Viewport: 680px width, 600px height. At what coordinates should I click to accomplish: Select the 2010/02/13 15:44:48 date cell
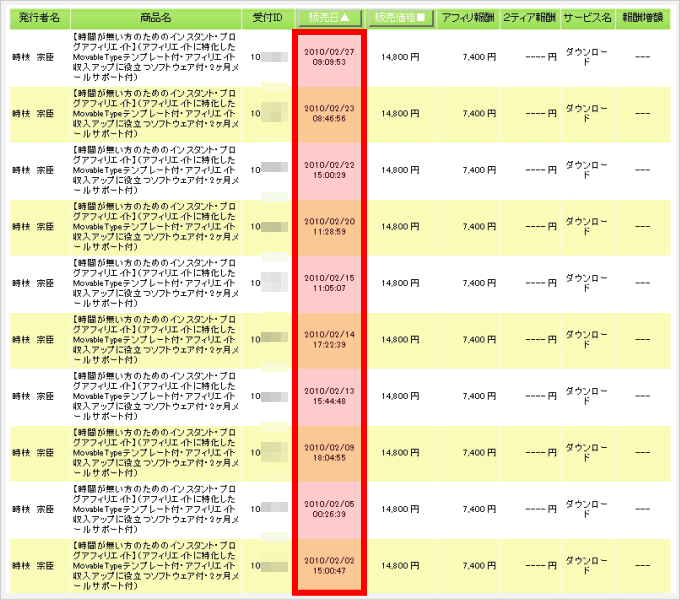click(329, 395)
